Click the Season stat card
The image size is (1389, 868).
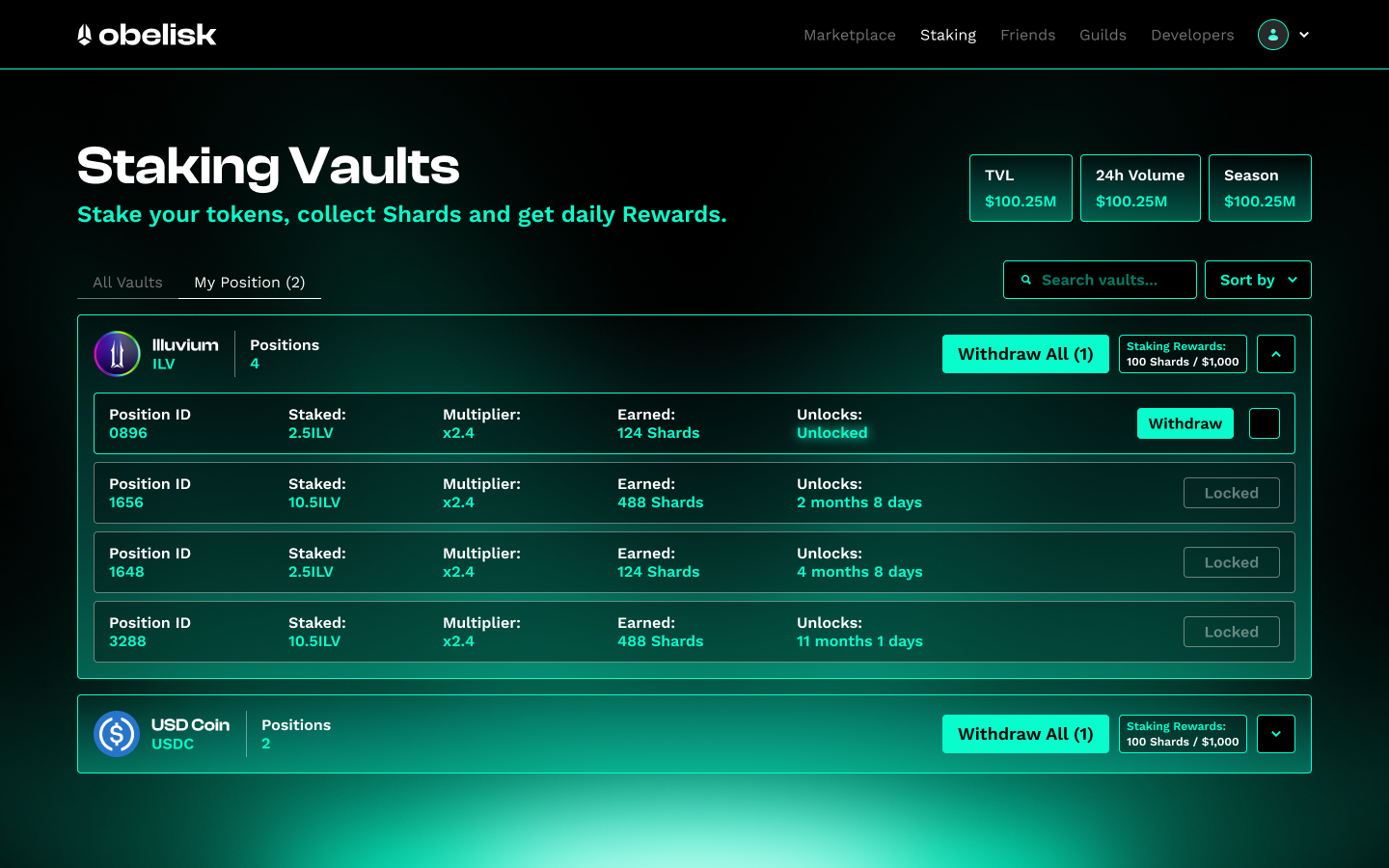coord(1260,188)
